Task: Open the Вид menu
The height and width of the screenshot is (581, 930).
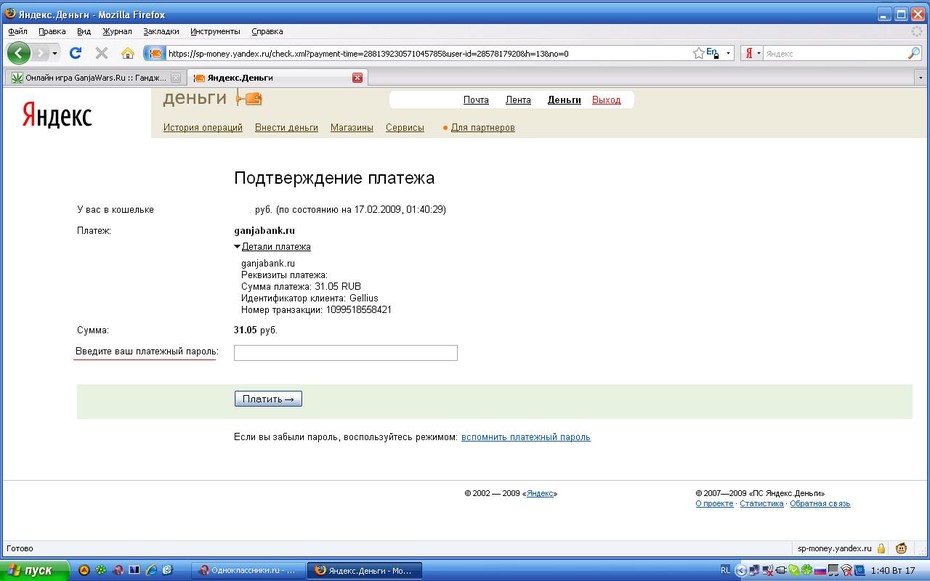Action: point(84,31)
